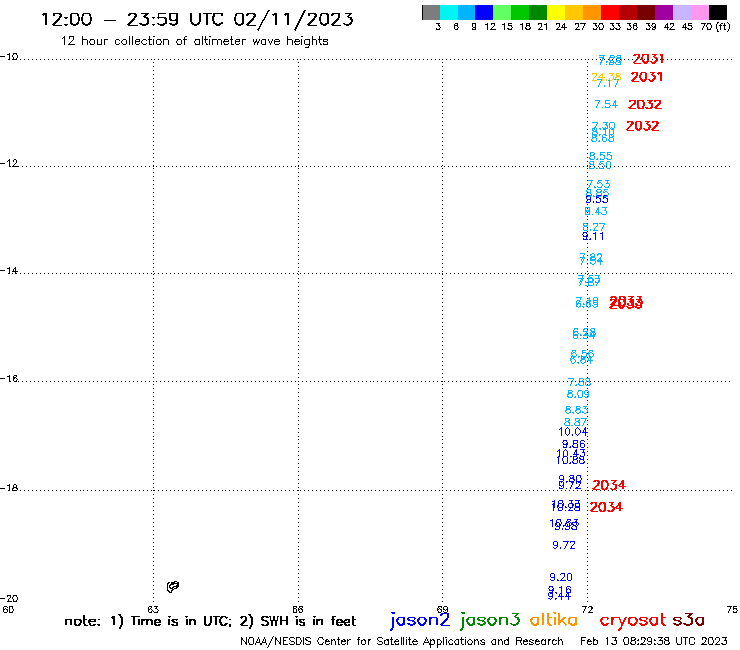Click the -20 latitude axis label

click(9, 599)
